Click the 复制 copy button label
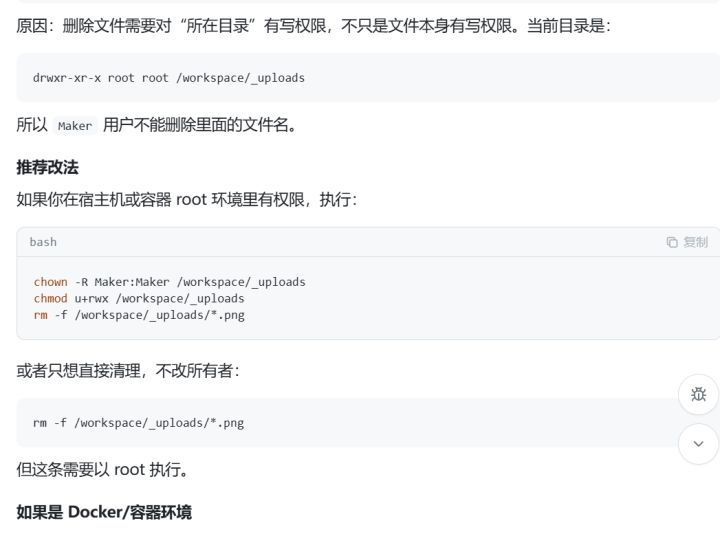Screen dimensions: 720x534 click(696, 242)
